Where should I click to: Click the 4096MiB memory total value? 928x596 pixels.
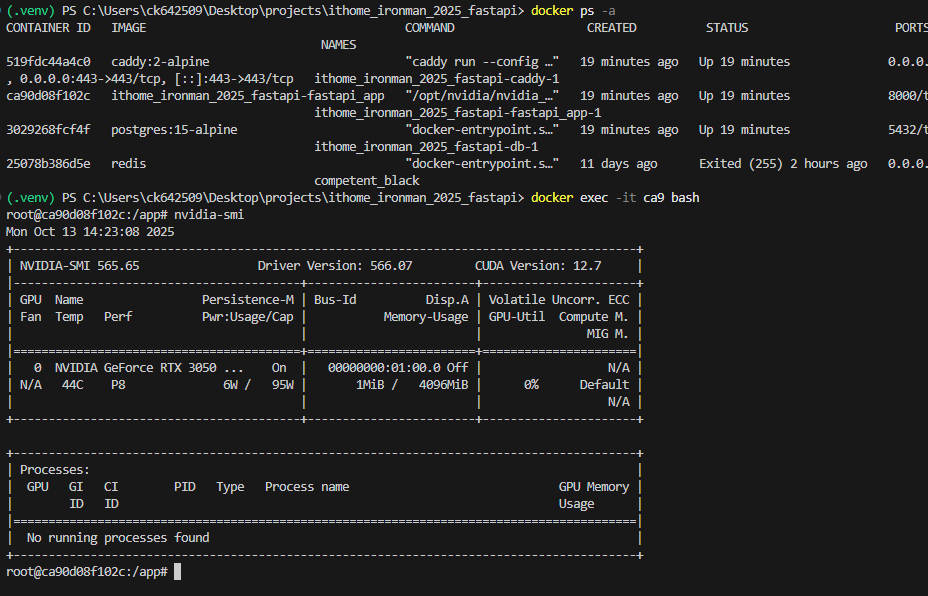(x=443, y=385)
